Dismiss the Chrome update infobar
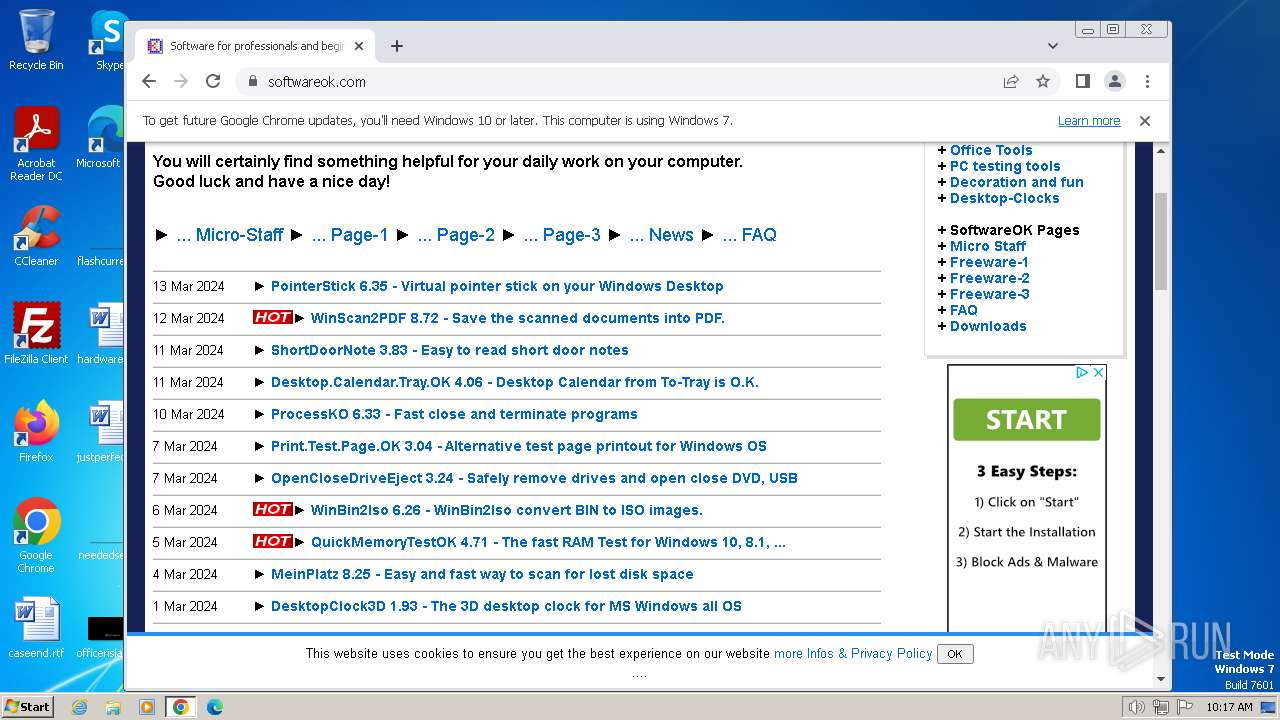 pos(1145,120)
